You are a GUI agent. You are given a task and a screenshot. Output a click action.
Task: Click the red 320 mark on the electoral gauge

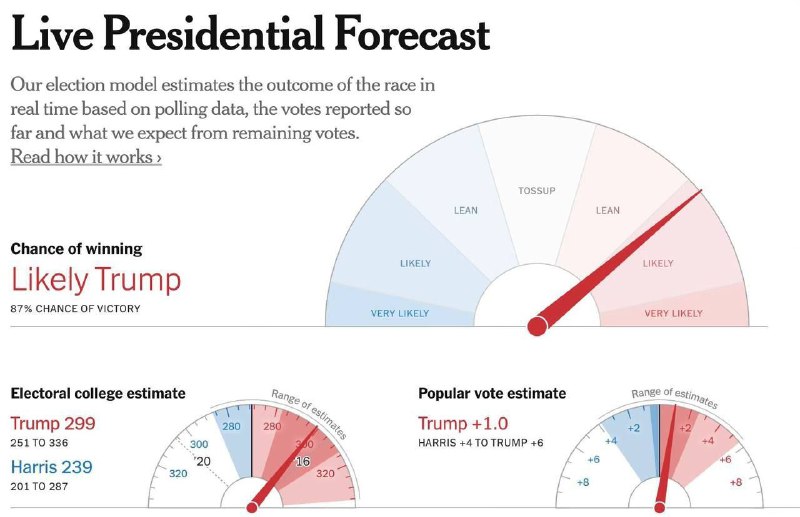[x=326, y=474]
